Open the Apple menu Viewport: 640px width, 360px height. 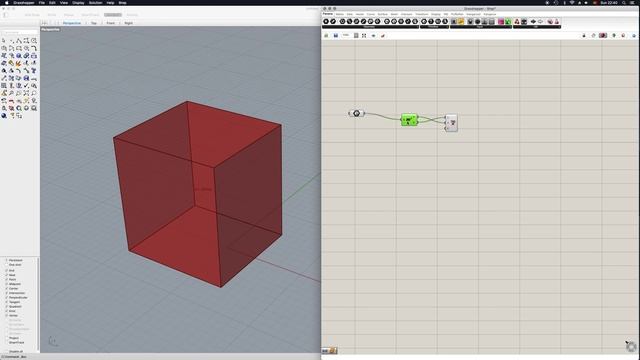[x=6, y=2]
